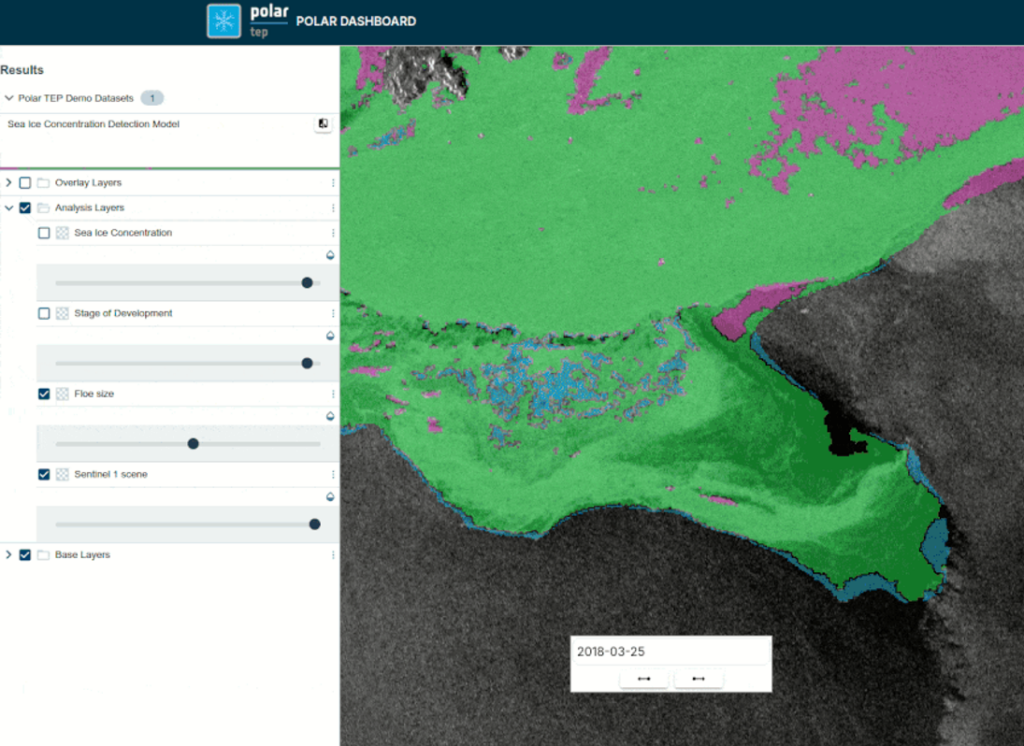
Task: Click the opacity droplet icon under Sentinel 1 scene
Action: tap(330, 497)
